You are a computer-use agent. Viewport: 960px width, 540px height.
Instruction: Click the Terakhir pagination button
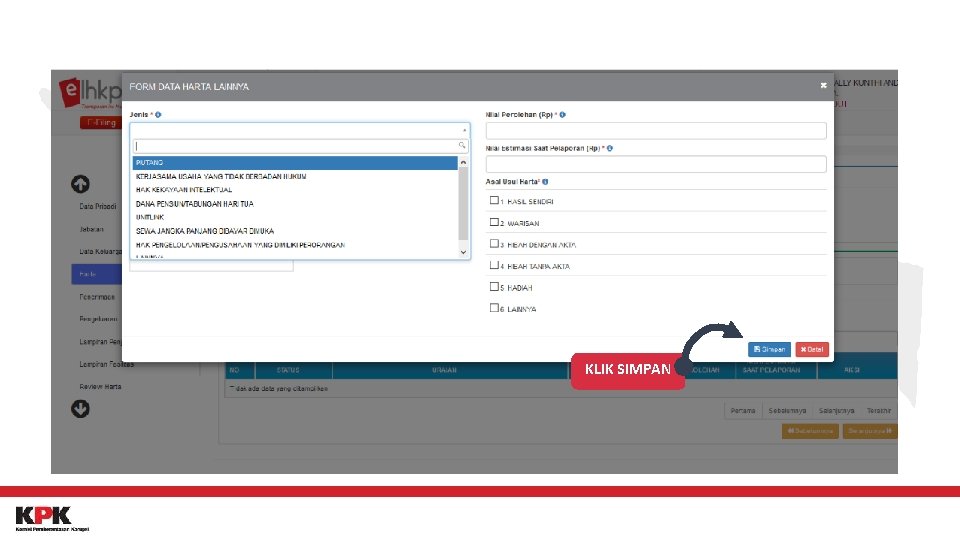pyautogui.click(x=879, y=411)
